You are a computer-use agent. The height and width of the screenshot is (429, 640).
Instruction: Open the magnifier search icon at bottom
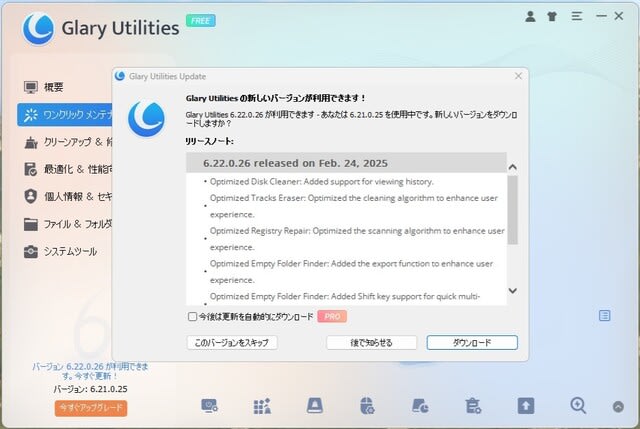pos(578,406)
